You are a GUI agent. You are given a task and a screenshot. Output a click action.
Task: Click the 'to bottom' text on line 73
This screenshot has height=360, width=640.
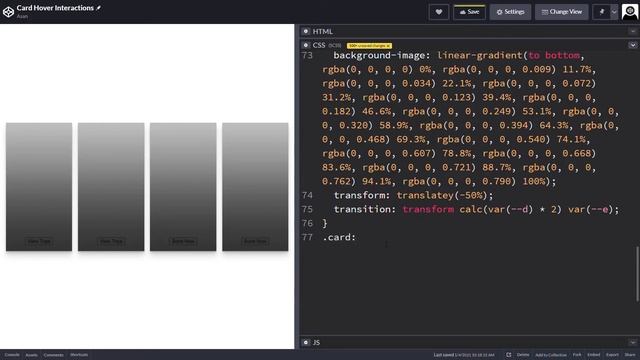554,55
